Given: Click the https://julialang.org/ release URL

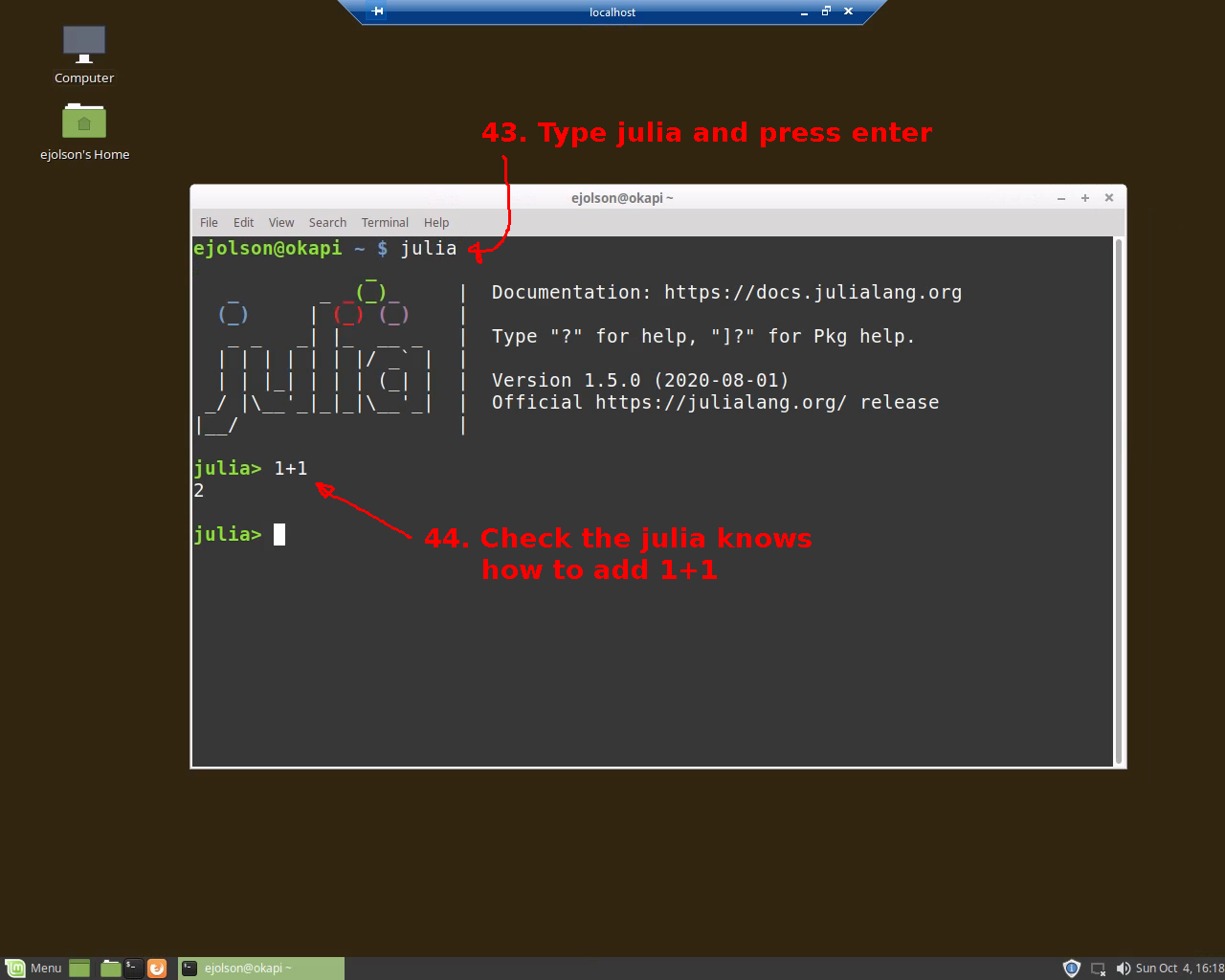Looking at the screenshot, I should coord(721,403).
